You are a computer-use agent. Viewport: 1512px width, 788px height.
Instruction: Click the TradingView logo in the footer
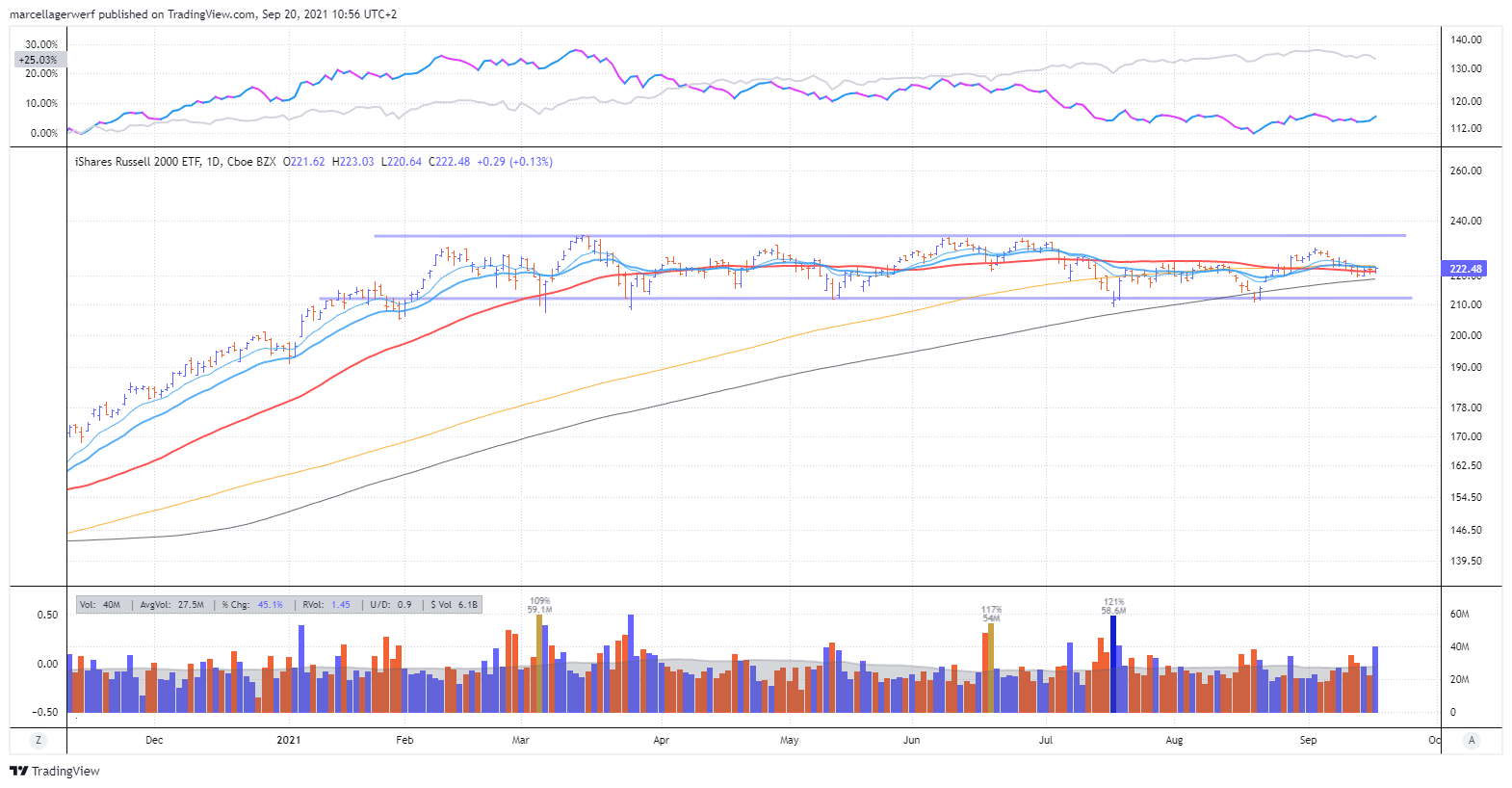[x=55, y=771]
